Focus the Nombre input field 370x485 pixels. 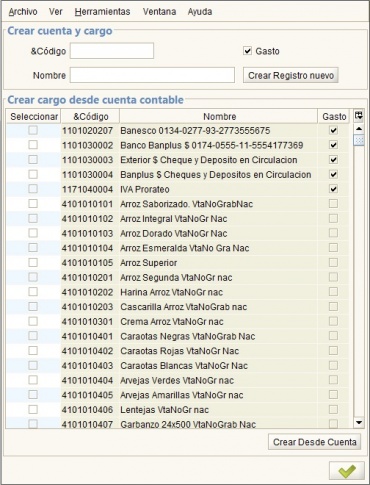(152, 75)
